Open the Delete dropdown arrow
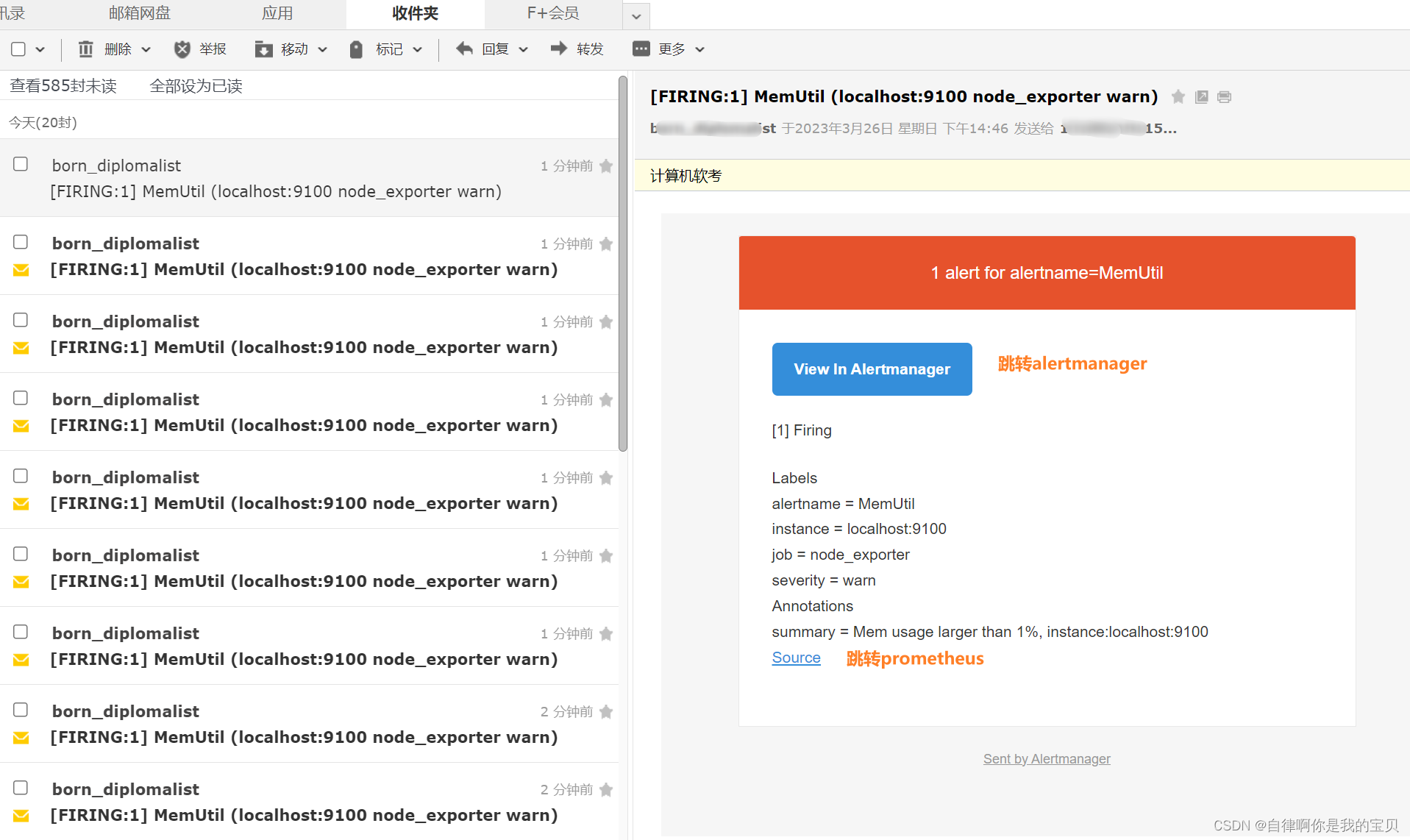 point(146,50)
